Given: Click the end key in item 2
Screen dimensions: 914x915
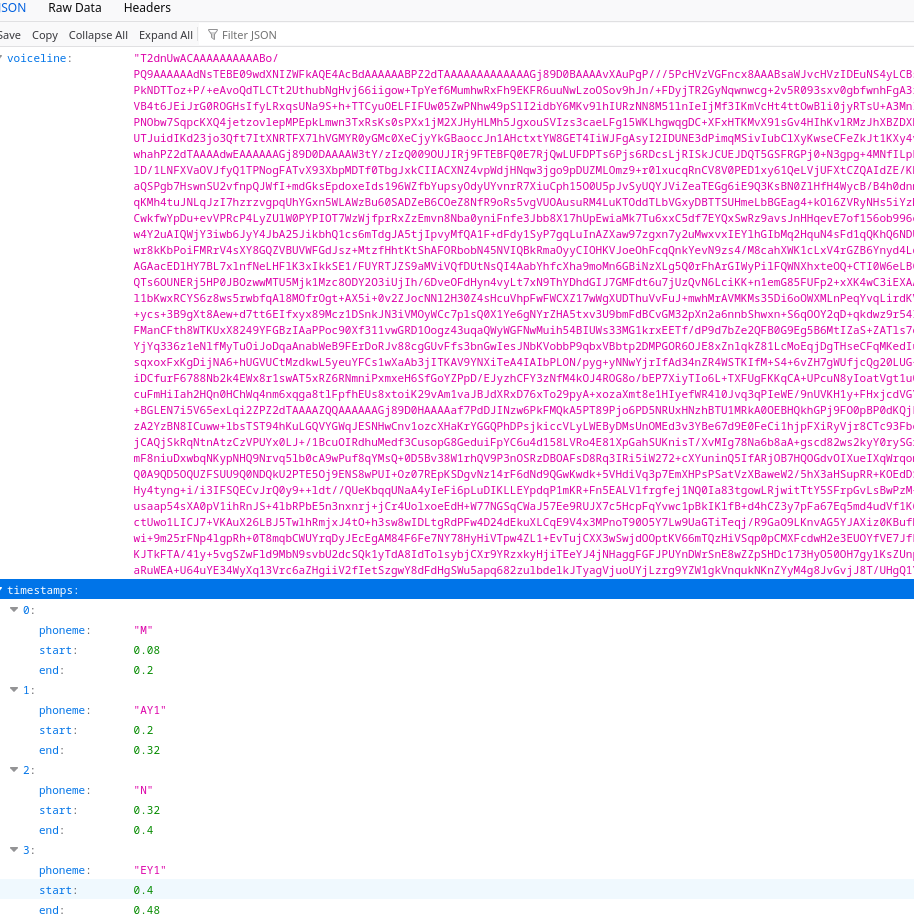Looking at the screenshot, I should [49, 830].
